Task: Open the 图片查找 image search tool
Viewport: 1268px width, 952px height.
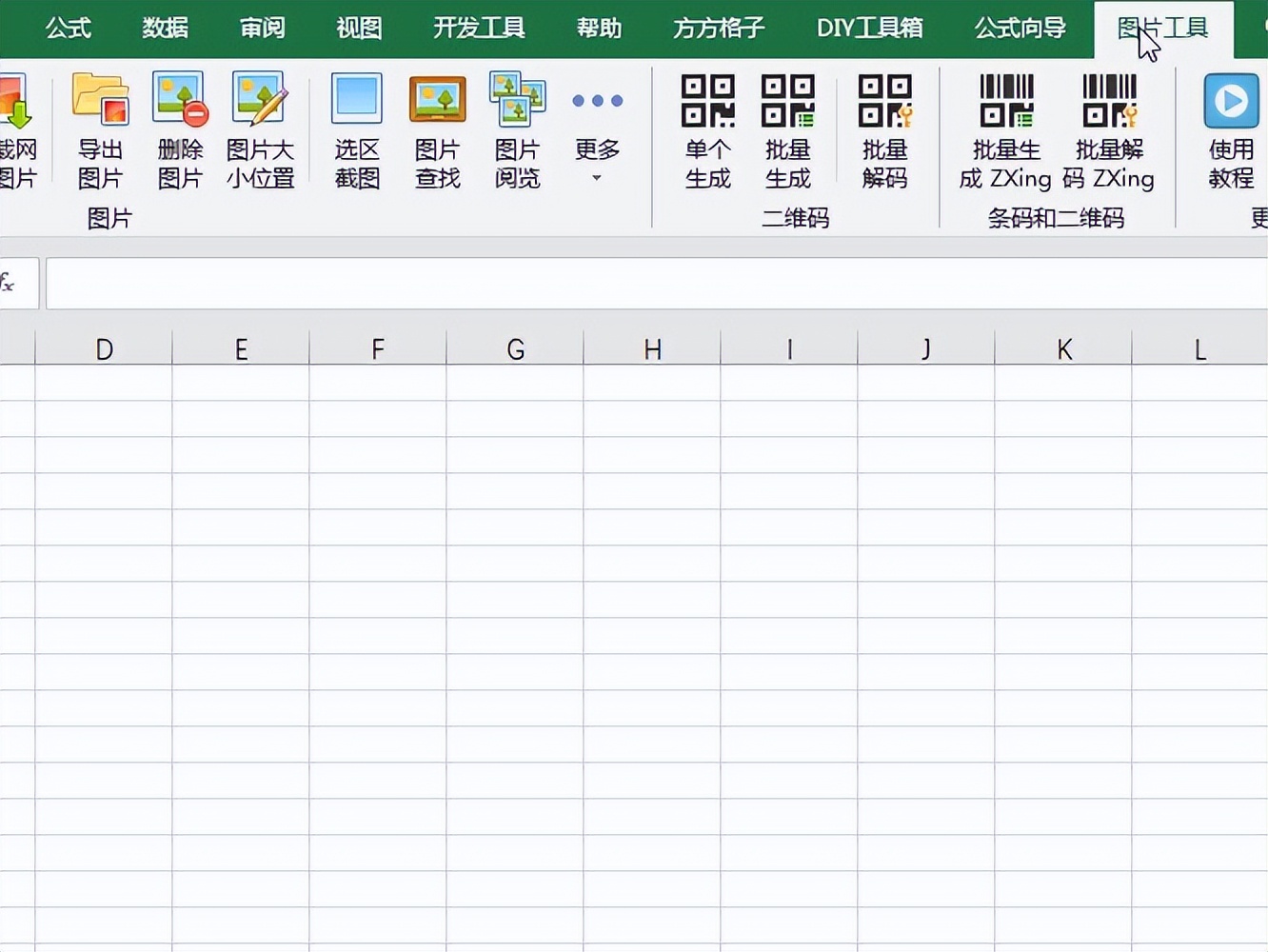Action: pos(436,129)
